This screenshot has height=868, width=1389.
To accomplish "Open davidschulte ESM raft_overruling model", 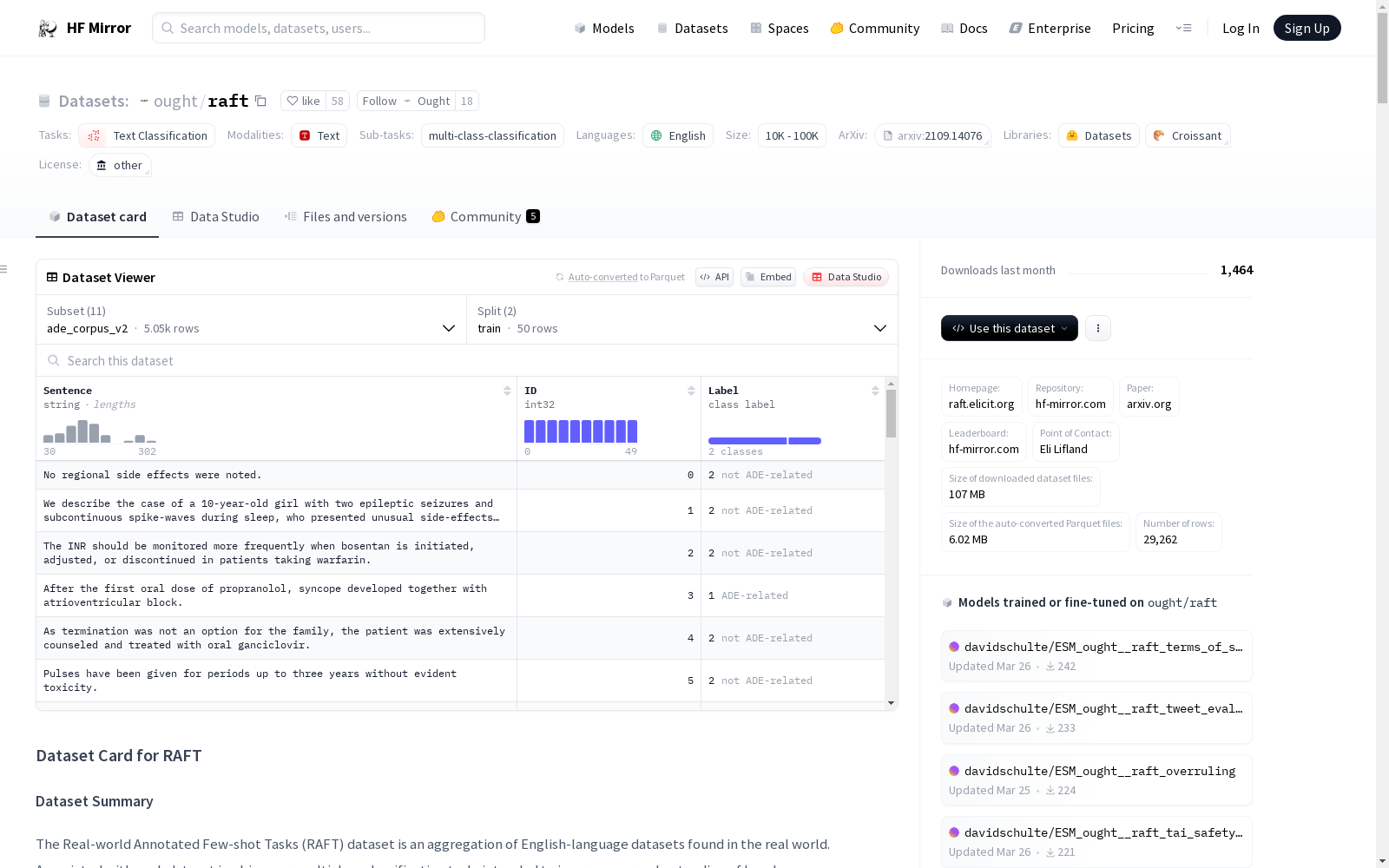I will 1096,779.
